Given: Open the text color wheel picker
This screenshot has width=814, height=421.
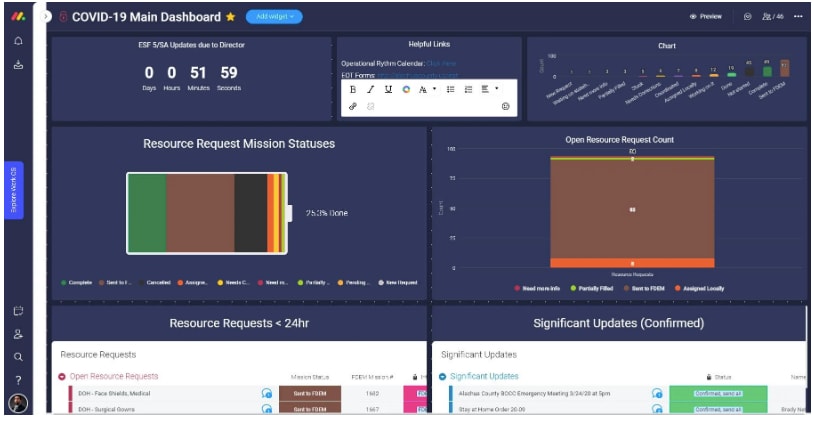Looking at the screenshot, I should pyautogui.click(x=406, y=89).
